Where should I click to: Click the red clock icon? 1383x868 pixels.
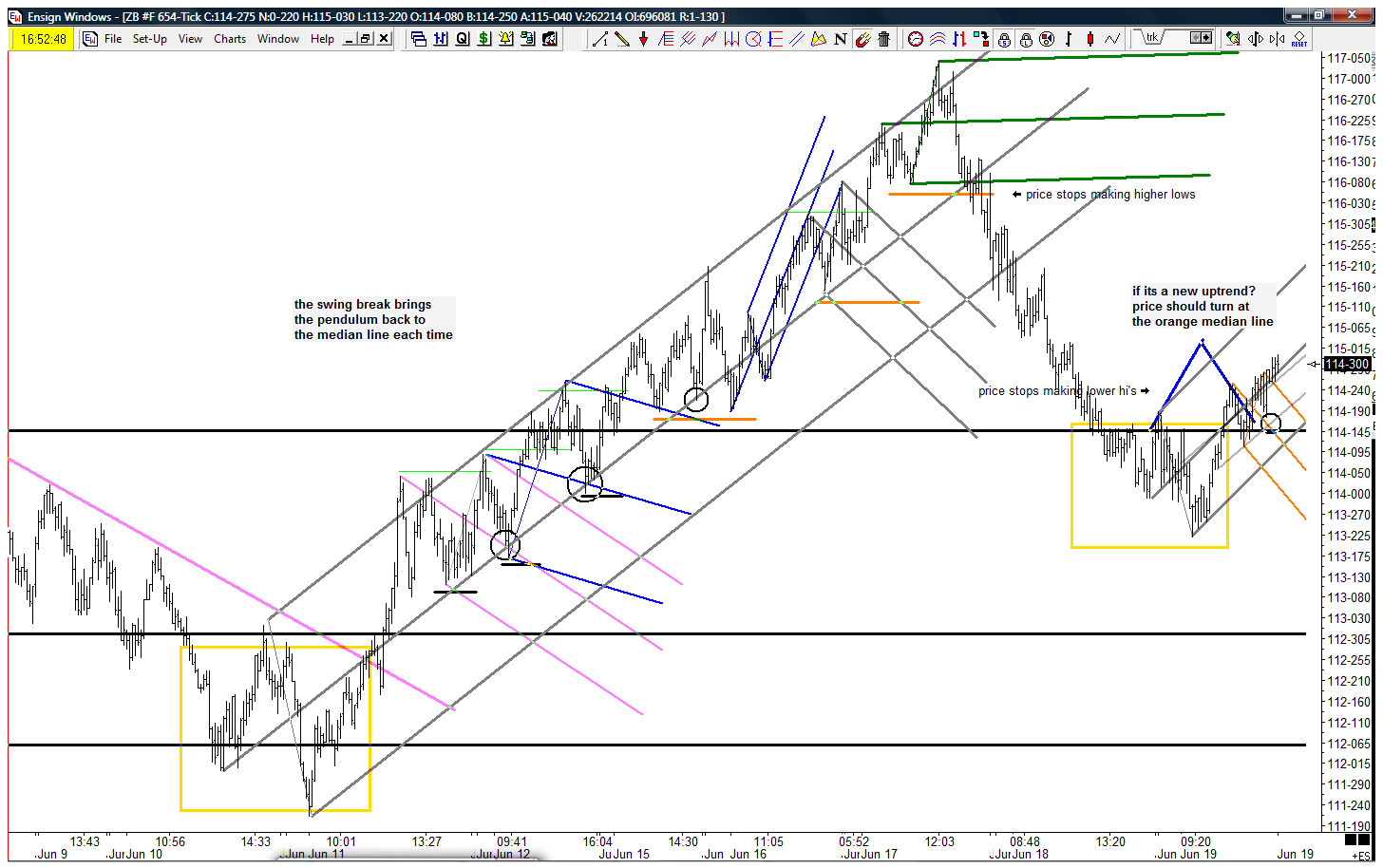916,39
